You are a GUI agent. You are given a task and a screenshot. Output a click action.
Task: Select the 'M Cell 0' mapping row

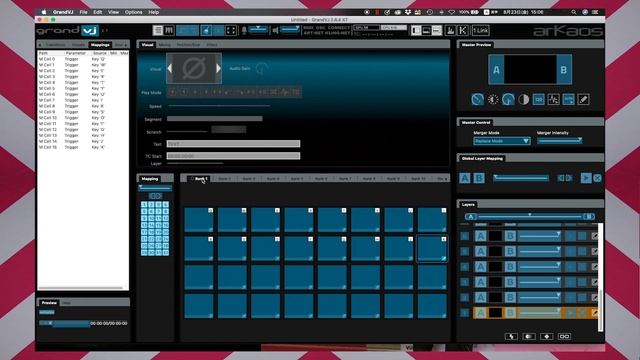[x=83, y=59]
